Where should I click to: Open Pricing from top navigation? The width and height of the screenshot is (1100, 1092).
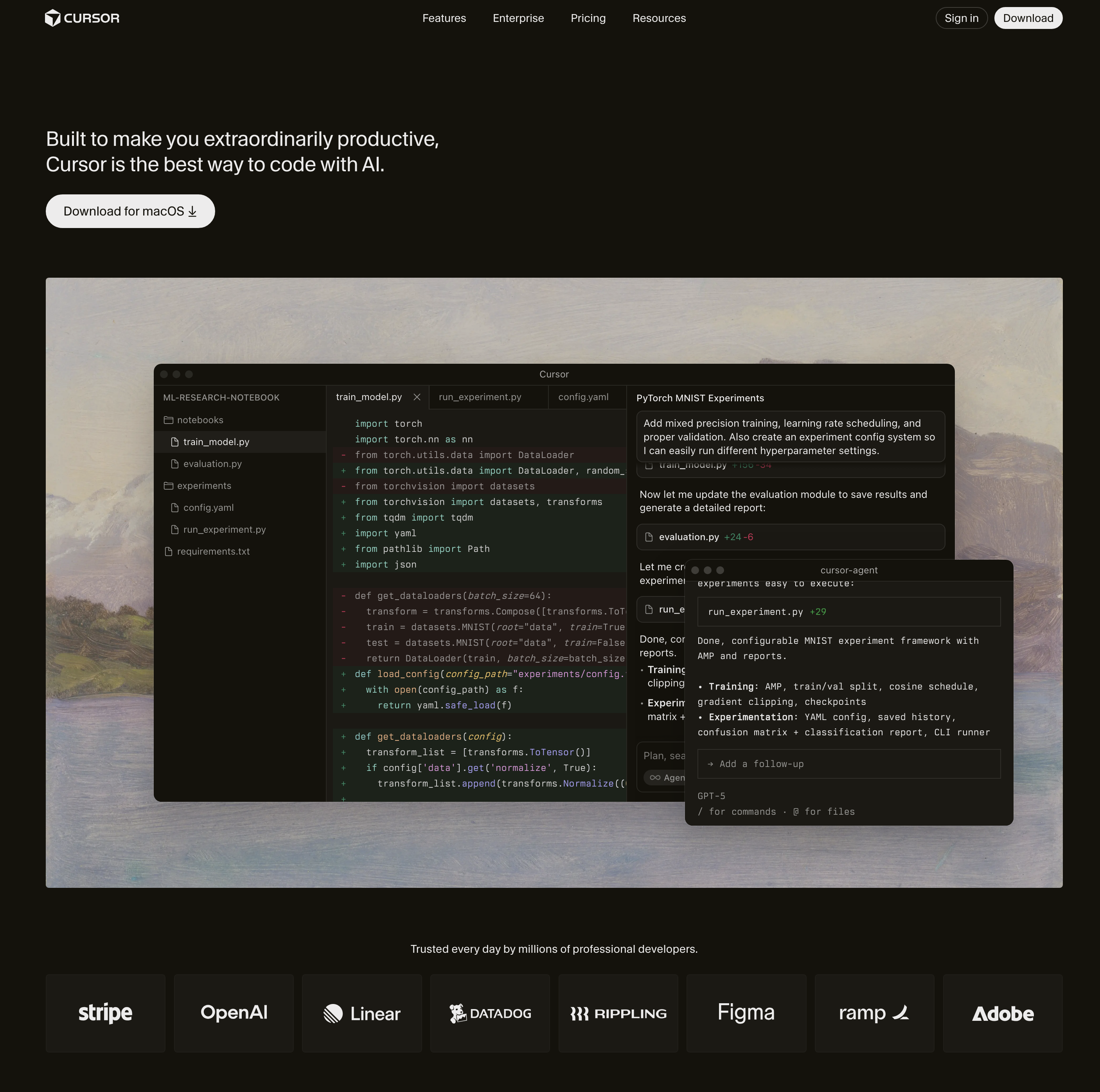[588, 18]
